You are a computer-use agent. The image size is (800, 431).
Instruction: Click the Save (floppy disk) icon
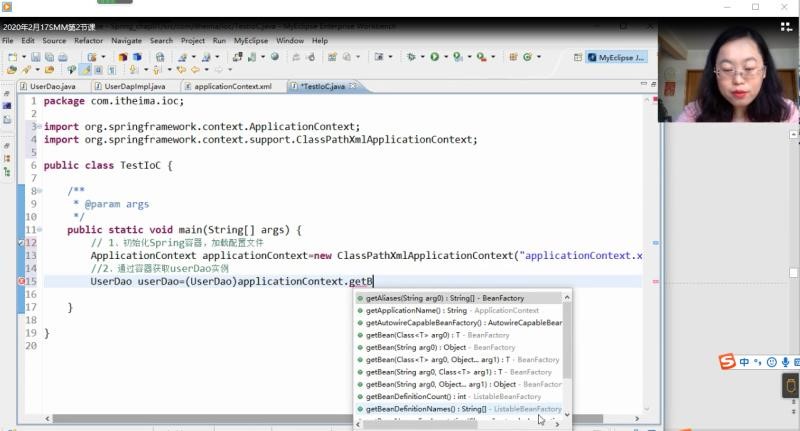click(x=35, y=57)
